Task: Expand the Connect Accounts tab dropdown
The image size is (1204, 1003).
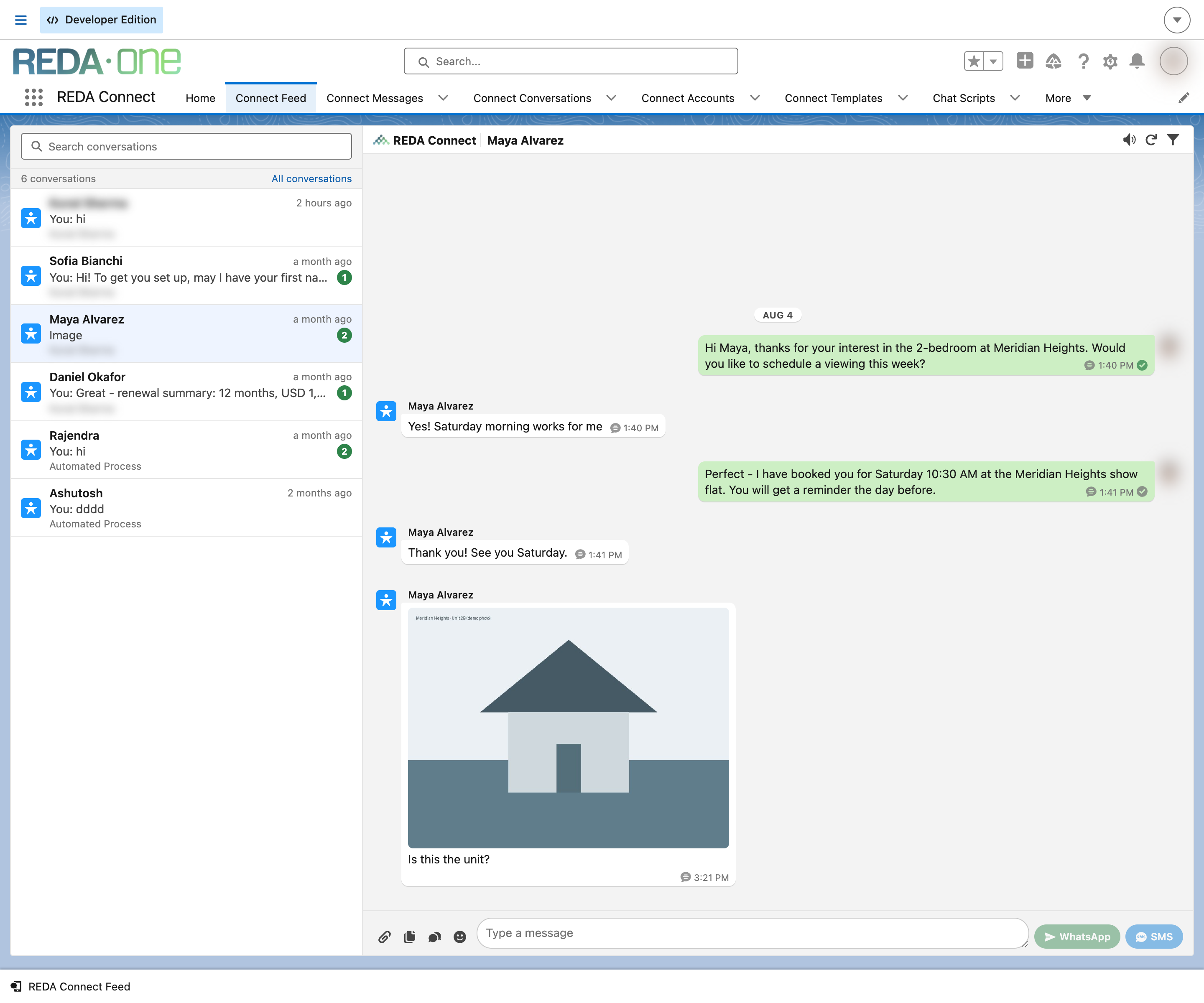Action: tap(755, 98)
